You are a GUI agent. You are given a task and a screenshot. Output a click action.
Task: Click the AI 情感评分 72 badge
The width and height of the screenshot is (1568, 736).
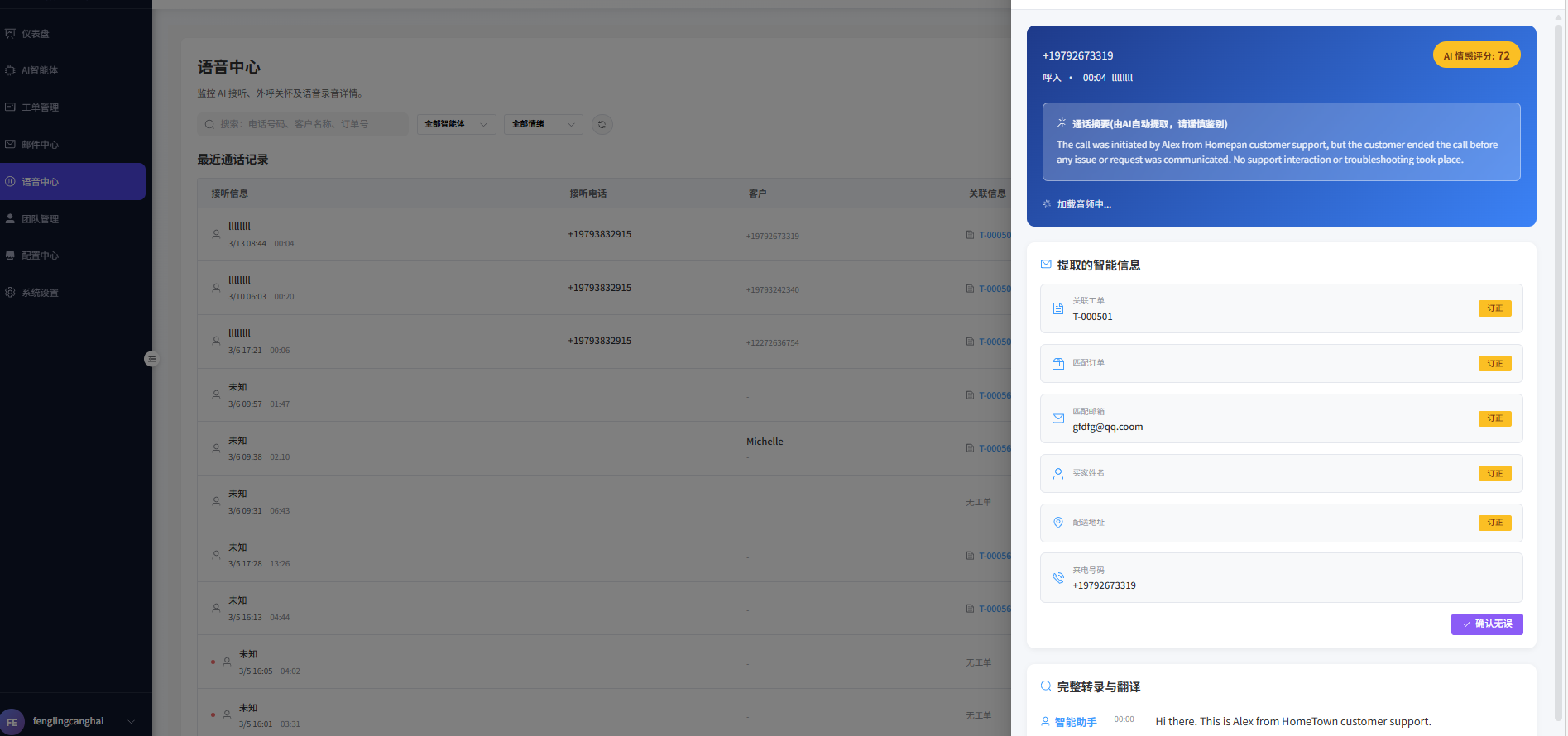click(x=1476, y=55)
